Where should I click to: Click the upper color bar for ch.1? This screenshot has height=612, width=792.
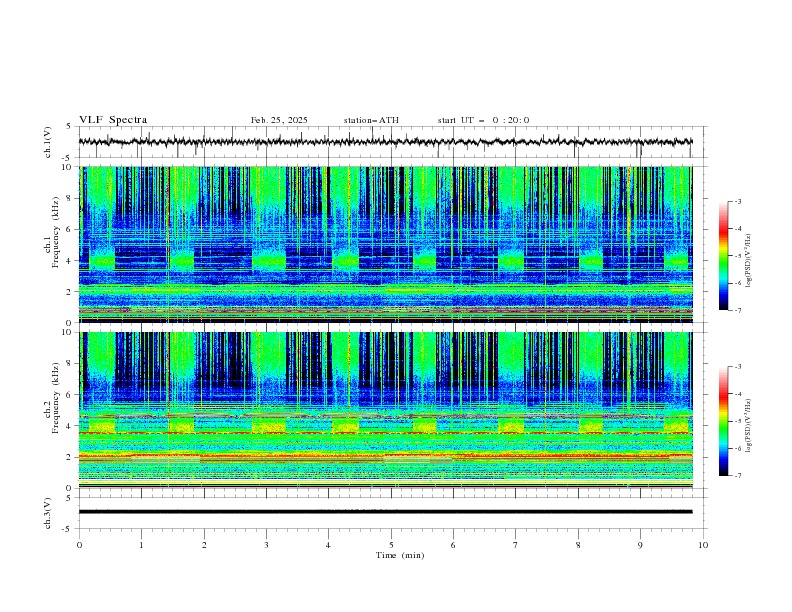[723, 255]
